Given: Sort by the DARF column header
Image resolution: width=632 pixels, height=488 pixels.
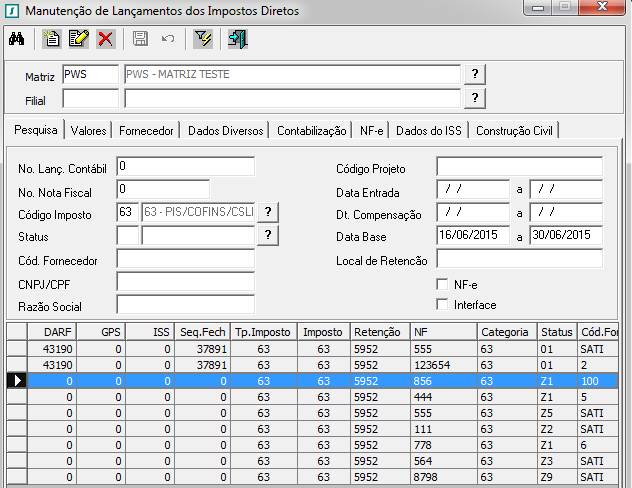Looking at the screenshot, I should [x=51, y=332].
